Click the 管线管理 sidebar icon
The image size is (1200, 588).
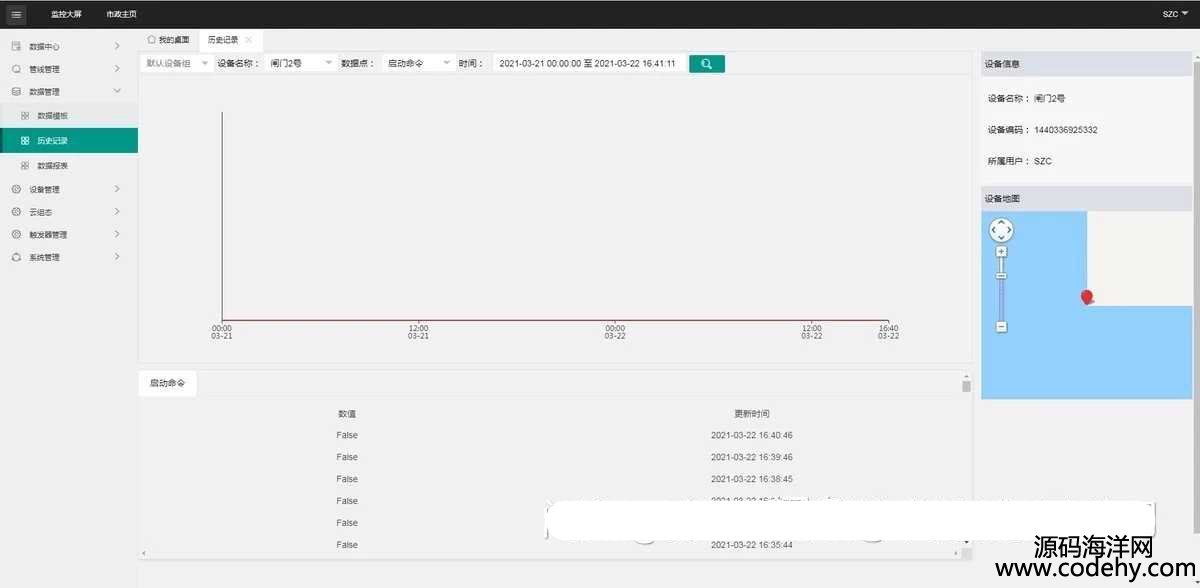pos(16,69)
